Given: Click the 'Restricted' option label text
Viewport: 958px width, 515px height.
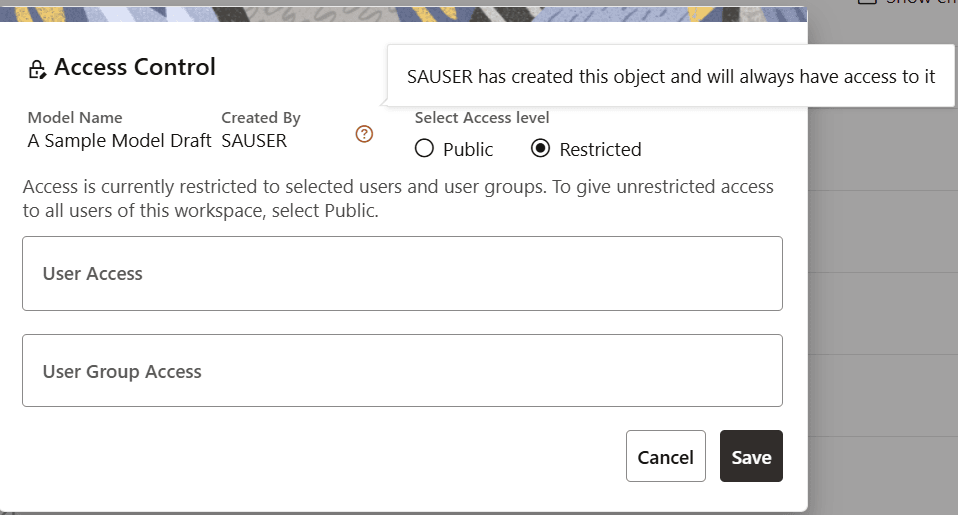Looking at the screenshot, I should click(x=600, y=150).
